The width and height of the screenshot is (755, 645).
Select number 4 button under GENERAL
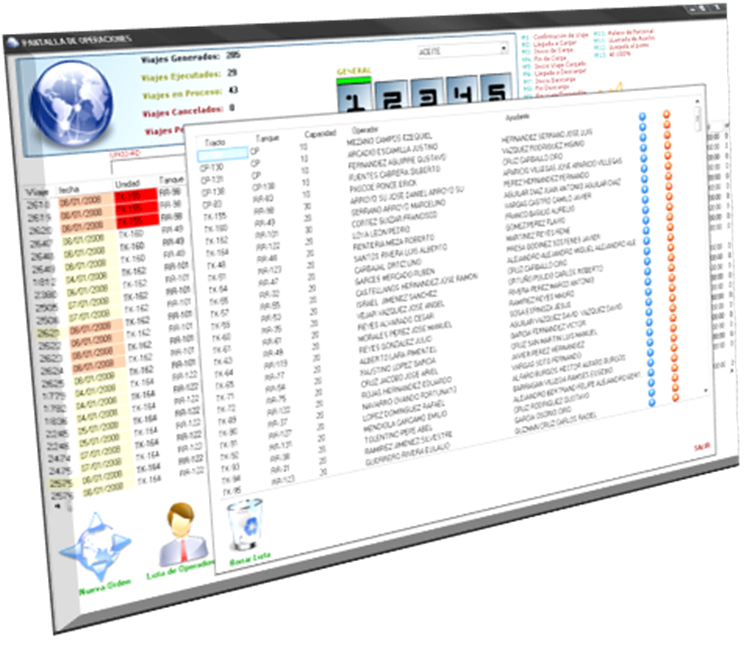click(462, 90)
